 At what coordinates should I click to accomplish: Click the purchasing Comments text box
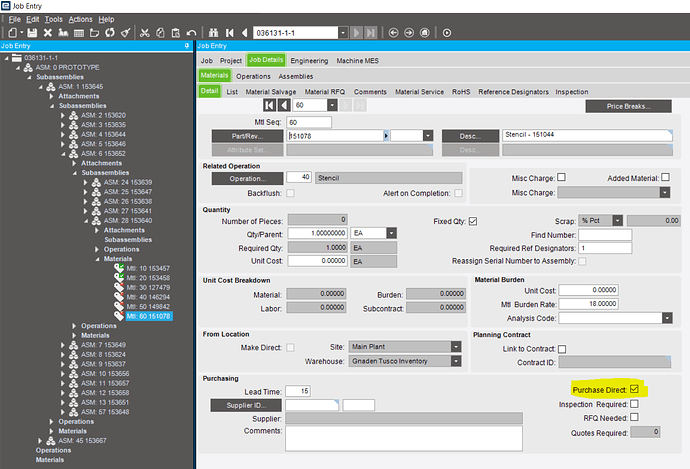[404, 438]
